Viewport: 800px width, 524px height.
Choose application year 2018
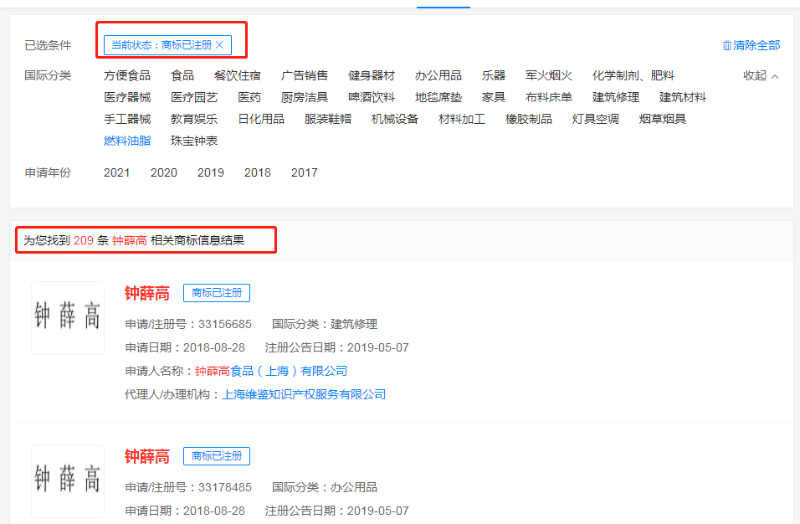(x=257, y=172)
